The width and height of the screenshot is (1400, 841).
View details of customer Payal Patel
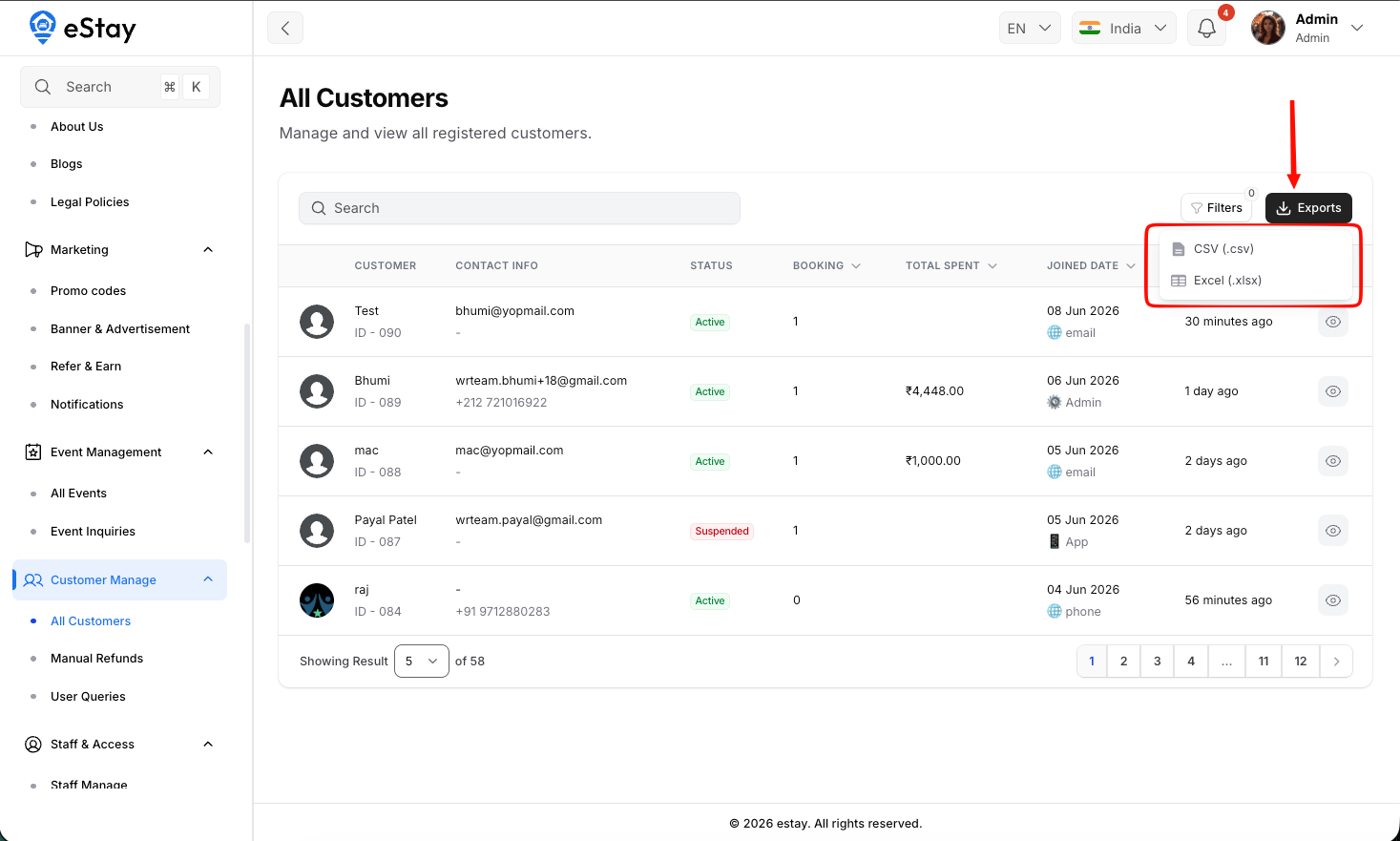coord(1333,531)
